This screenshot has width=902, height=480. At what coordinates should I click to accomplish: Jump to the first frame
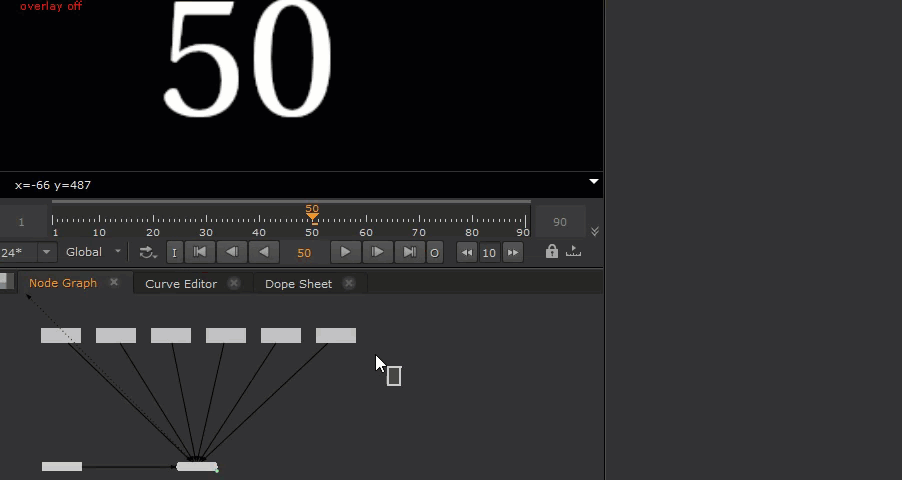[x=200, y=252]
